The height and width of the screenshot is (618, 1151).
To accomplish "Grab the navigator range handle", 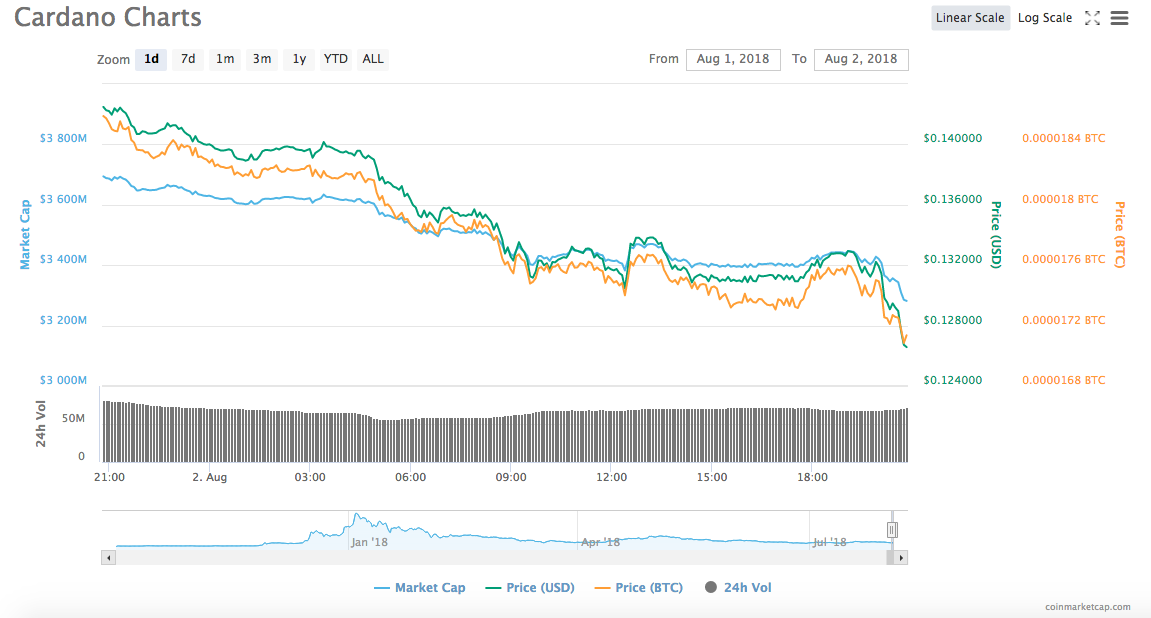I will point(892,530).
